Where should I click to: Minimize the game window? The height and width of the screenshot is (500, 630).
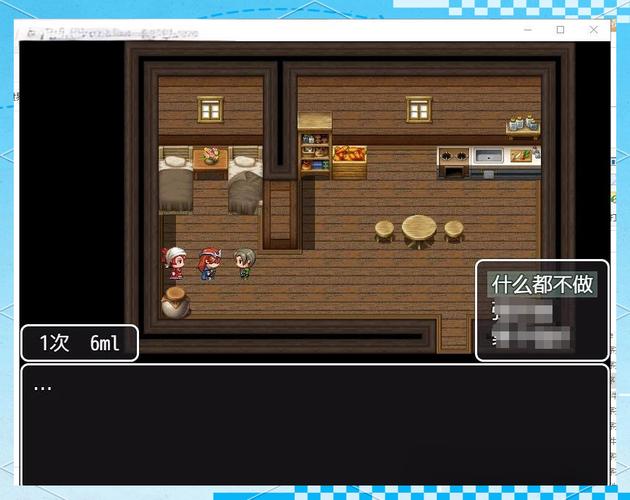coord(527,30)
